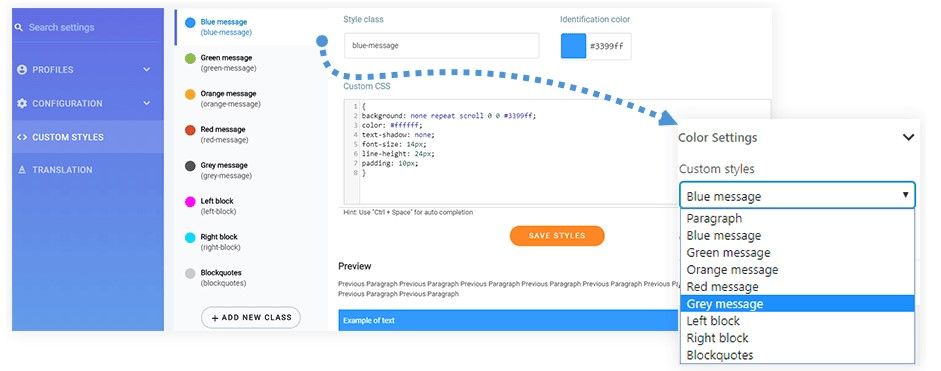Click the Add New Class button
This screenshot has height=371, width=941.
click(251, 318)
